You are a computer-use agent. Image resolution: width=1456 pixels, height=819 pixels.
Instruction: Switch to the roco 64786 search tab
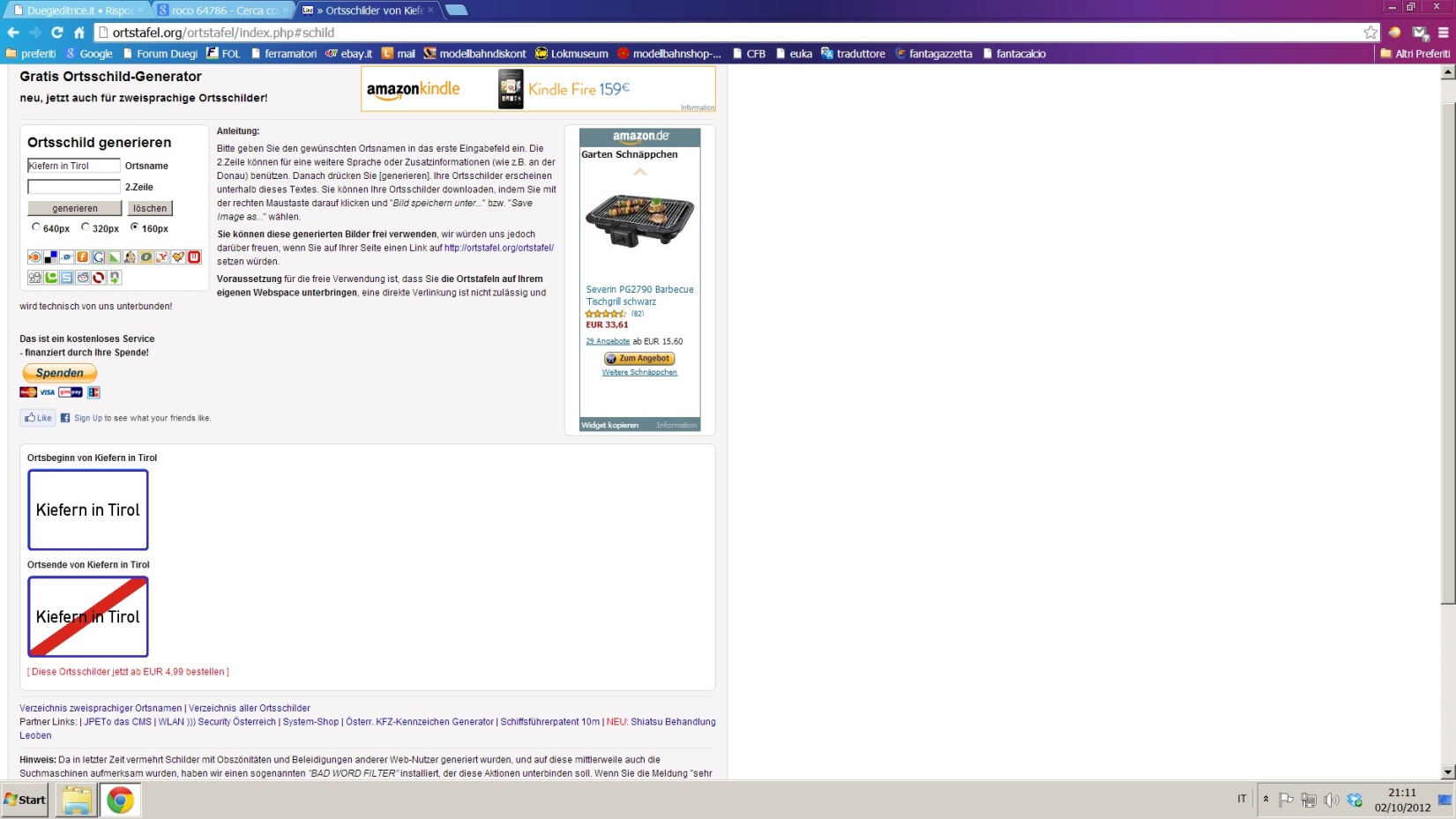point(222,11)
